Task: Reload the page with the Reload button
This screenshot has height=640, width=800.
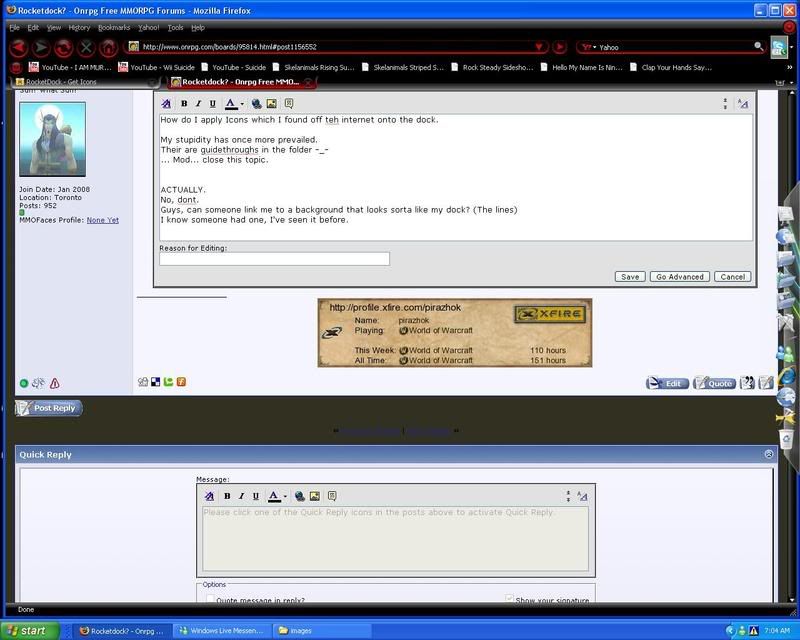Action: [64, 47]
